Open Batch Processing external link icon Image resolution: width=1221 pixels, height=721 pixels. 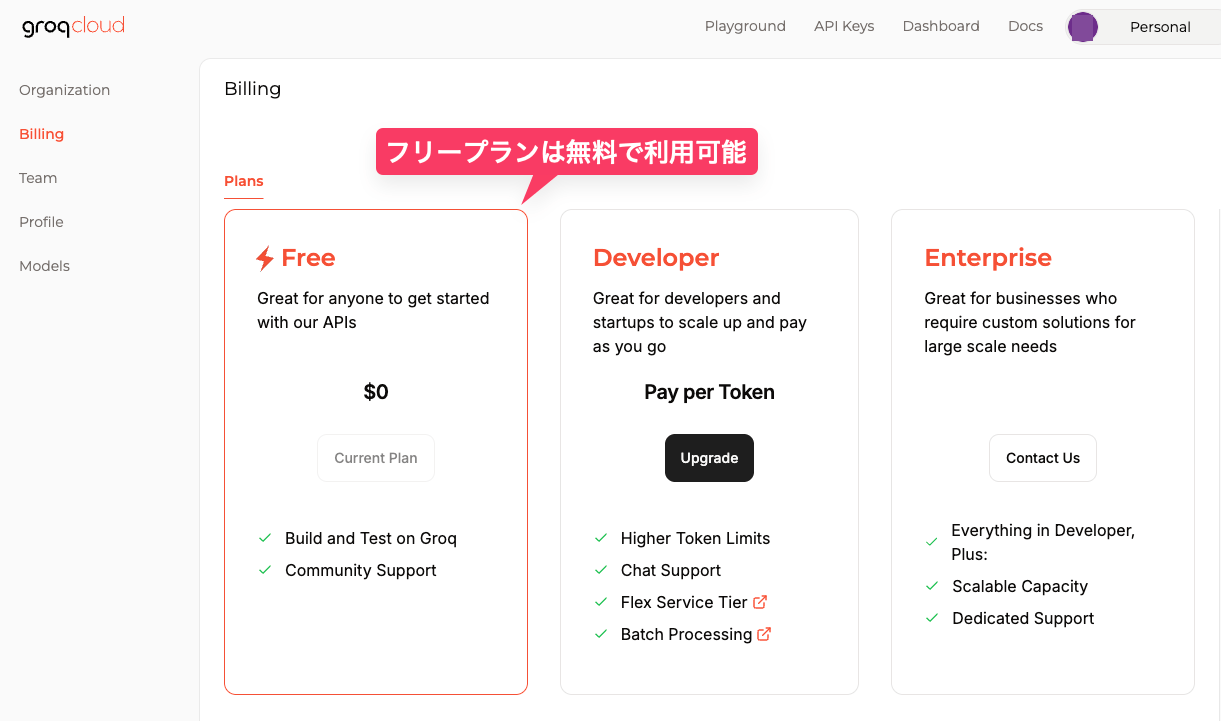764,634
